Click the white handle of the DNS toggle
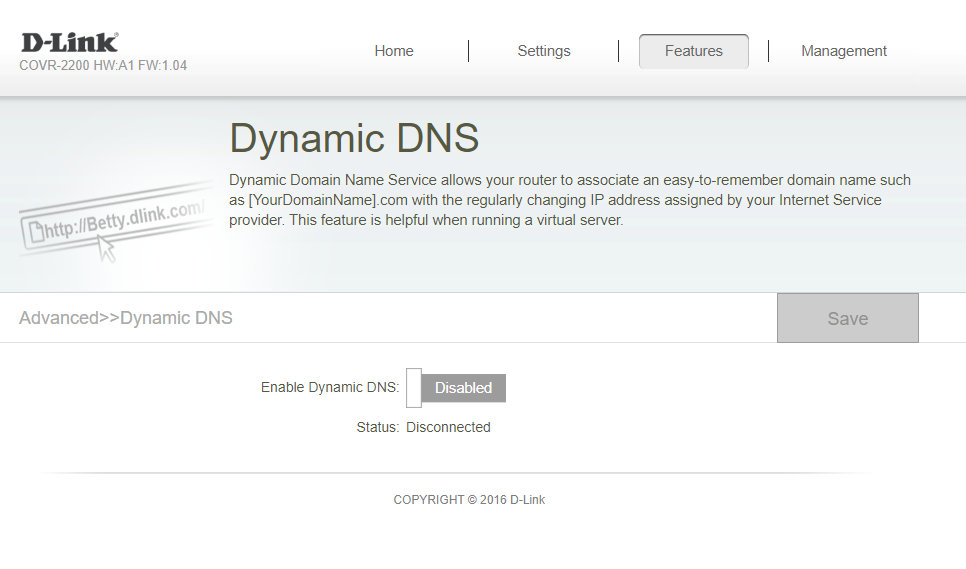966x569 pixels. (x=413, y=388)
